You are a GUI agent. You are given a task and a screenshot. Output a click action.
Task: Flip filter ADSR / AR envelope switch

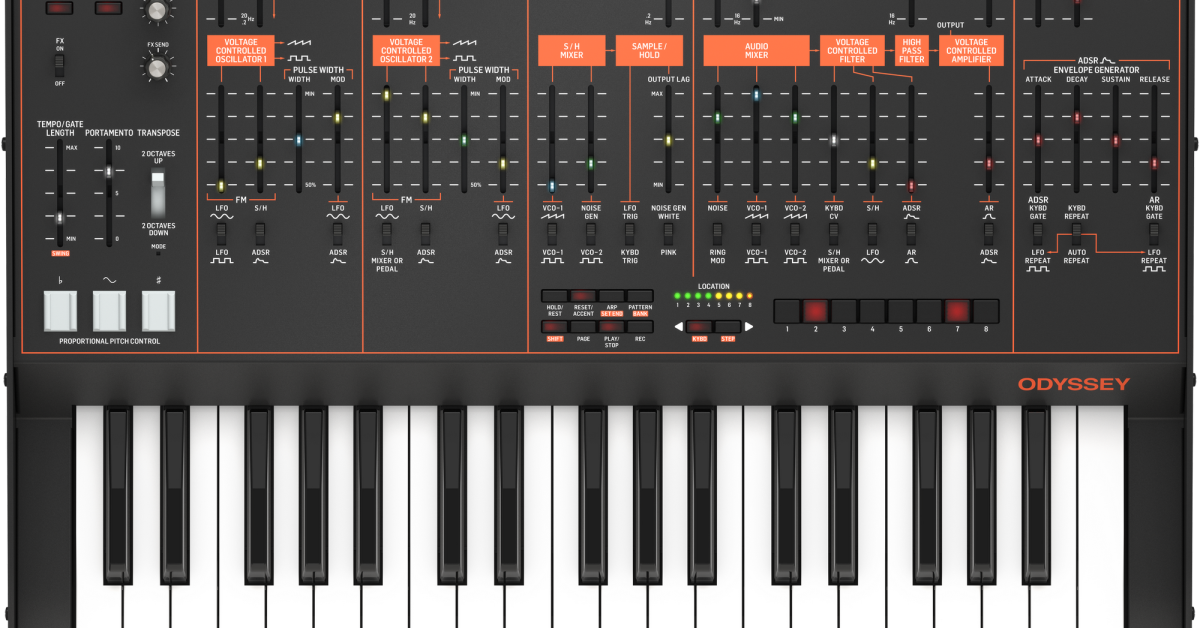tap(911, 233)
